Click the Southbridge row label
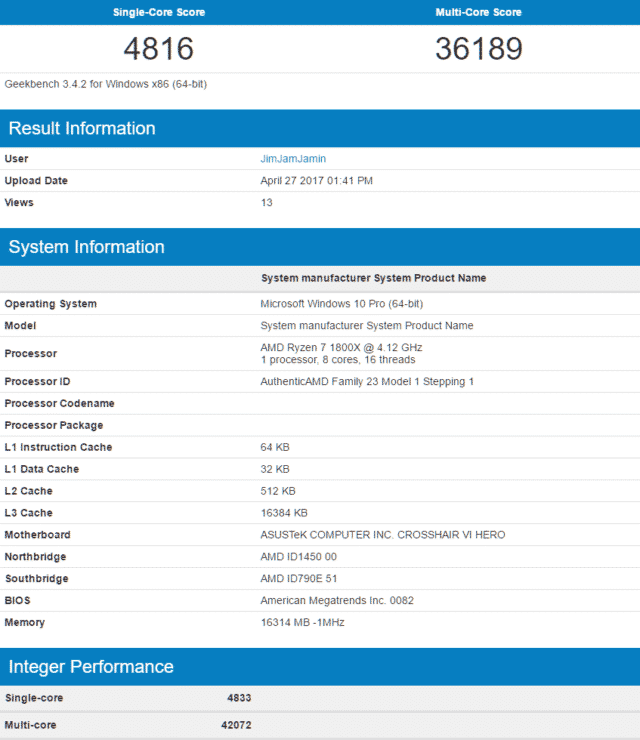640x740 pixels. [36, 579]
